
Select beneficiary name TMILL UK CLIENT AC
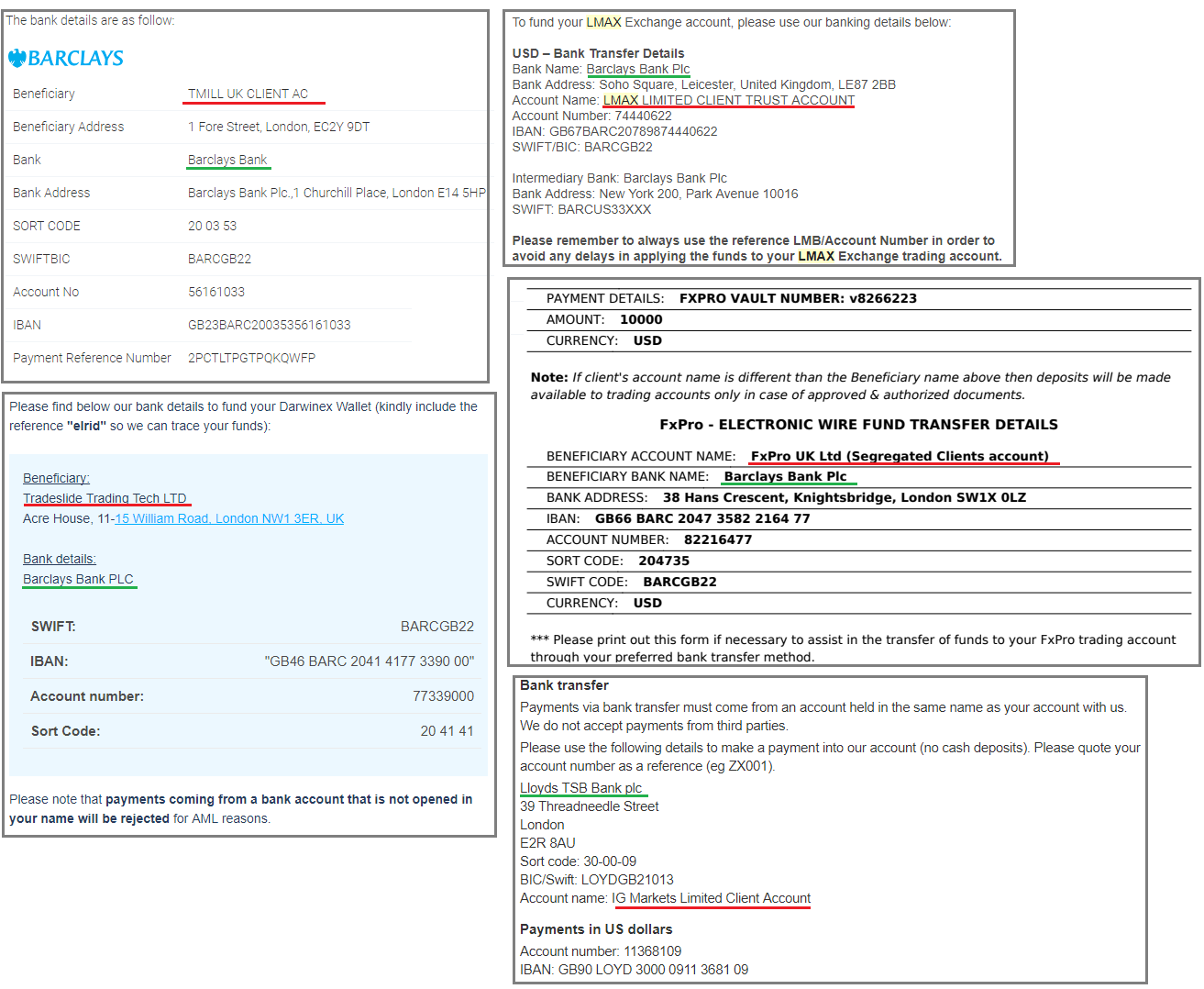click(248, 94)
